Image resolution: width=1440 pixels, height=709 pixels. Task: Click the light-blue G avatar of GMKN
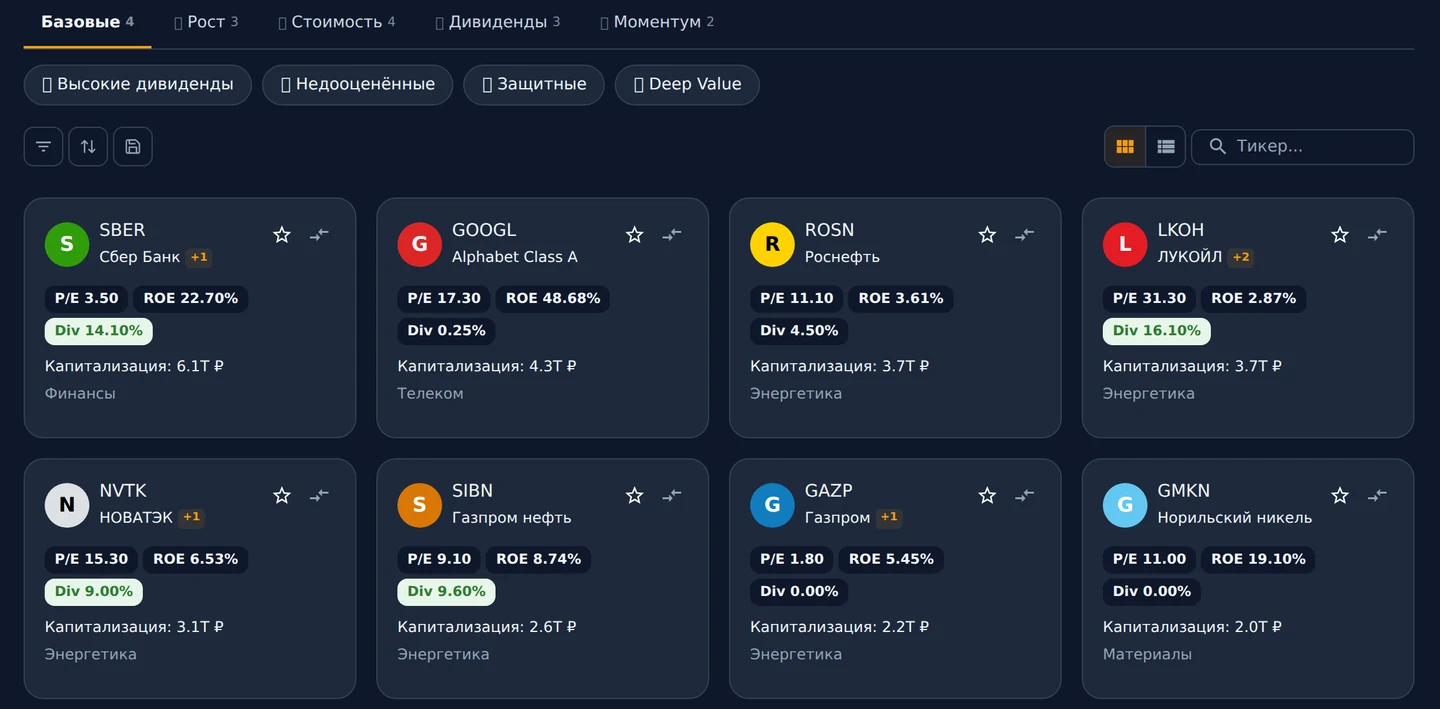[x=1125, y=506]
